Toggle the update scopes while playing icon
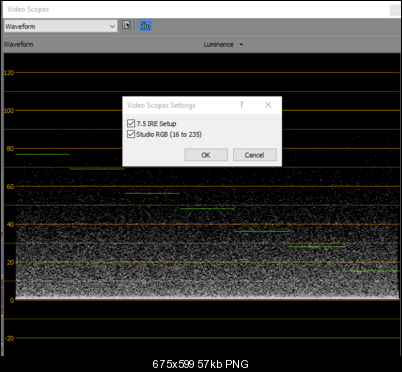Screen dimensions: 402x372 tap(145, 25)
